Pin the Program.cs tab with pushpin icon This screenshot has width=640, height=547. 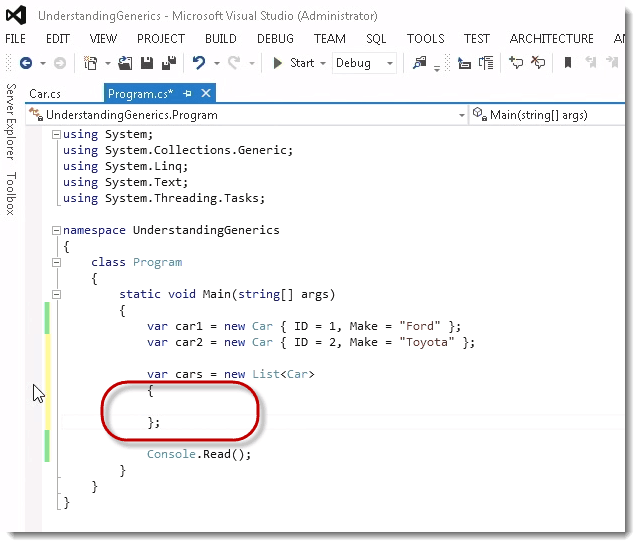coord(187,93)
